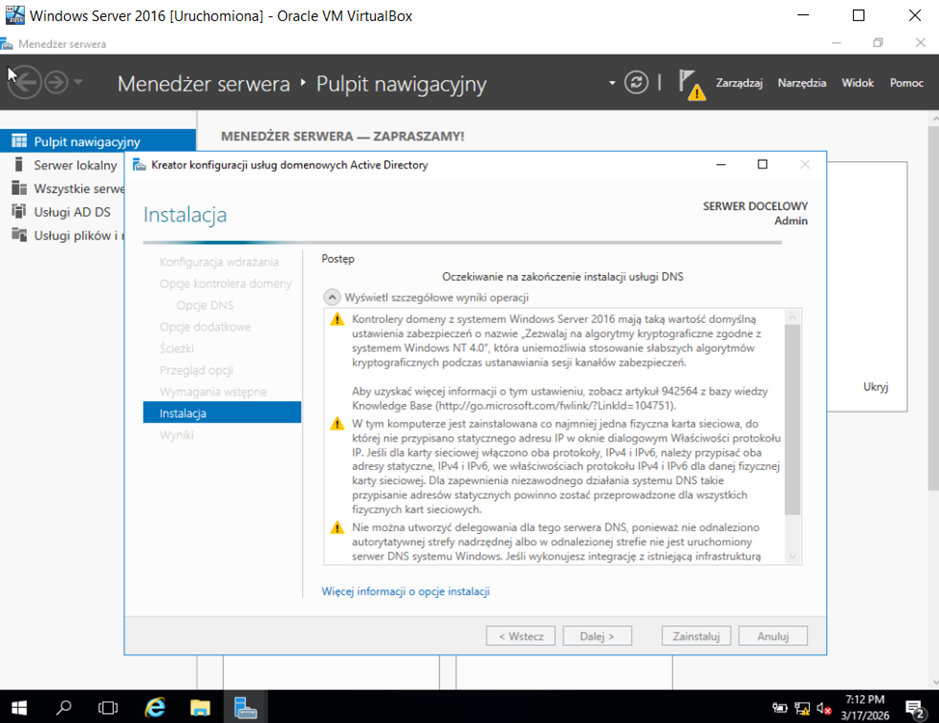939x723 pixels.
Task: Click the results list vertical scrollbar
Action: click(x=793, y=420)
